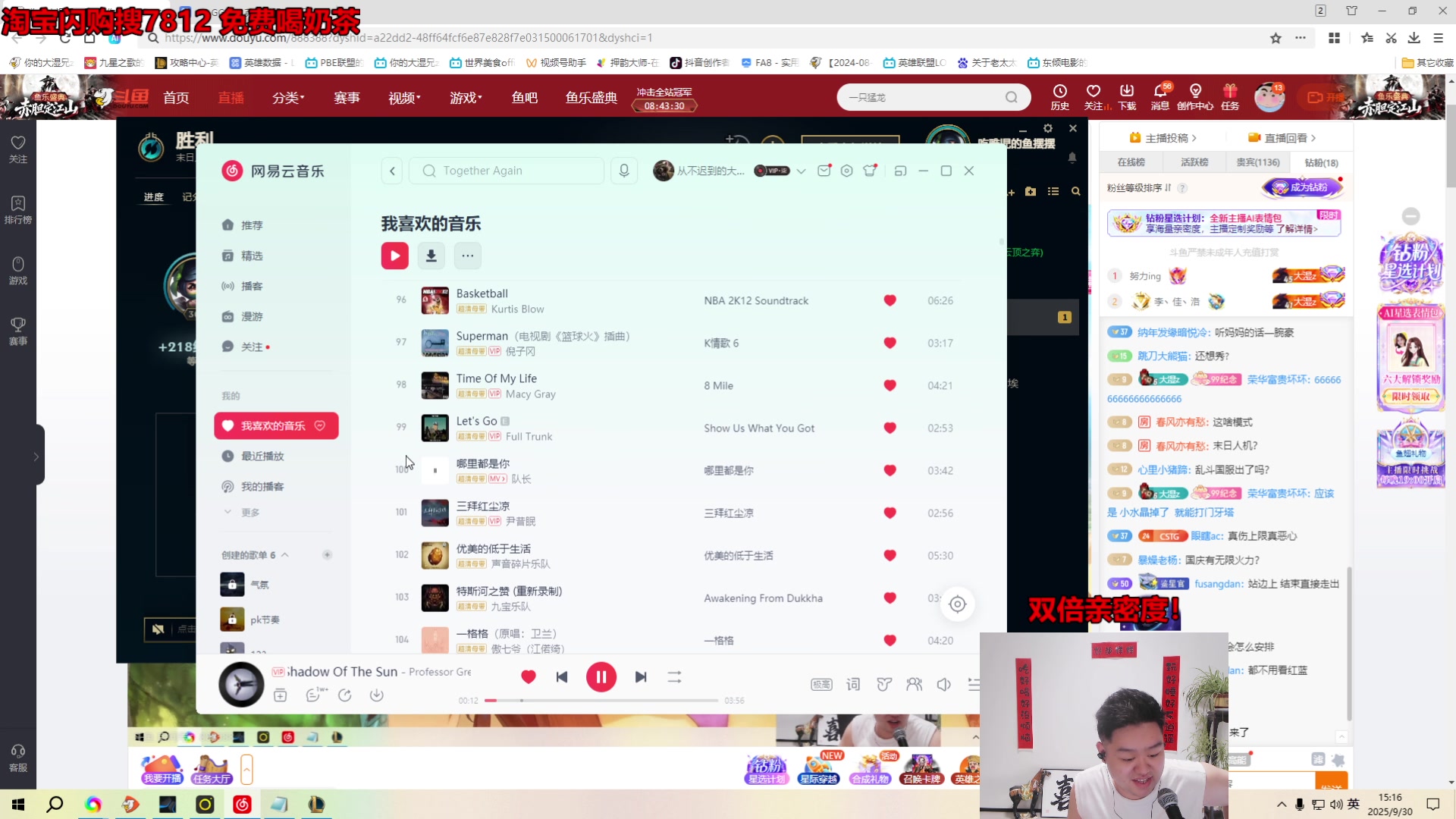
Task: Open Douyu 消息 notification bell
Action: pos(1160,97)
